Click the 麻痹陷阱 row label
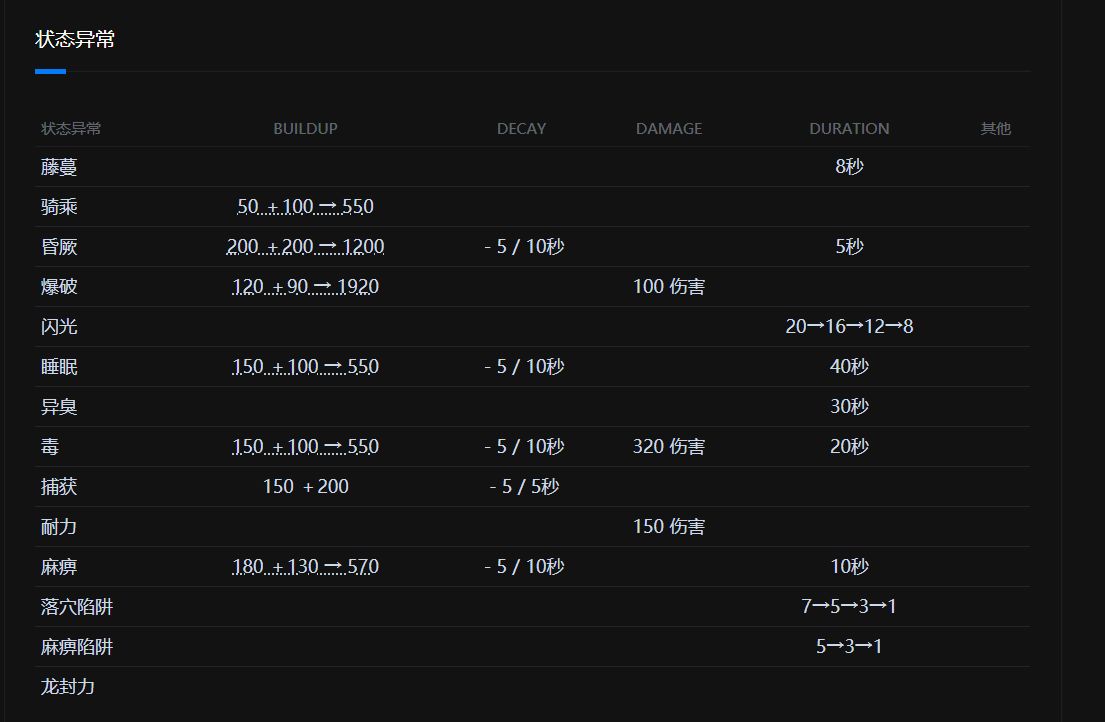The image size is (1105, 722). [77, 647]
